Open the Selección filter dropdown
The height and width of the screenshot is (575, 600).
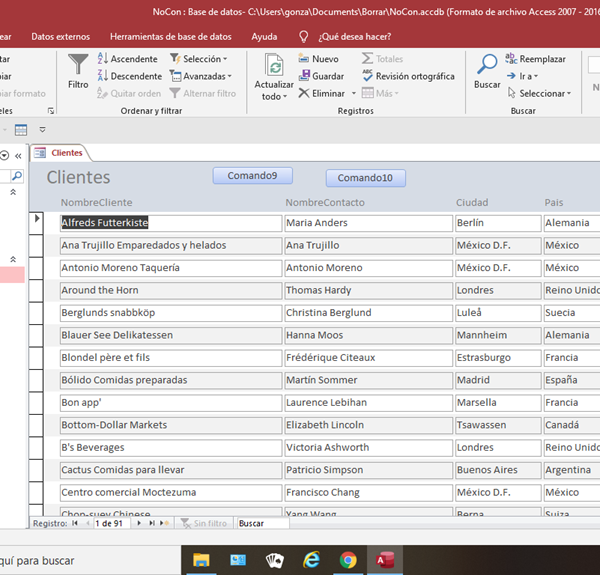[x=199, y=59]
